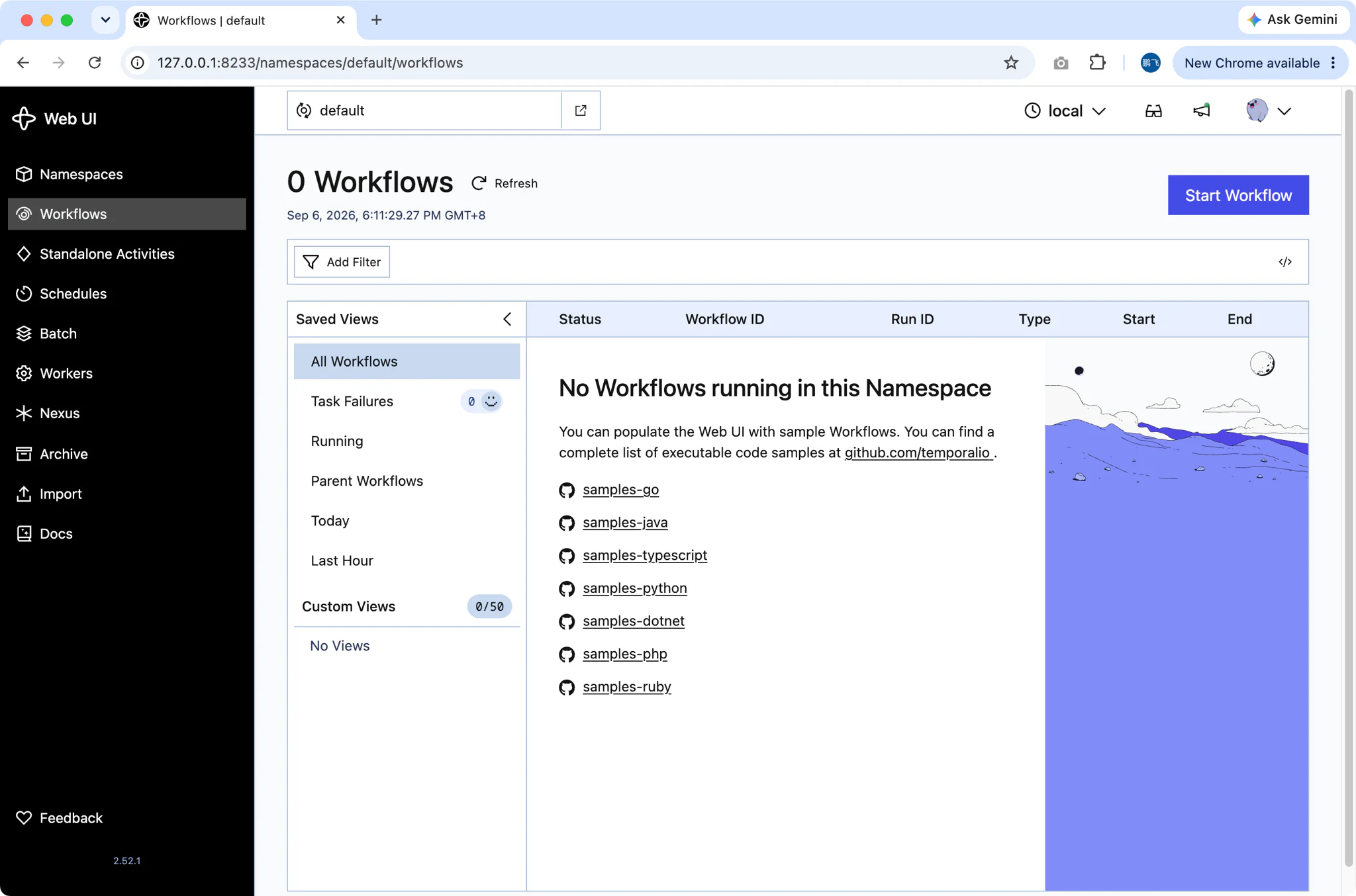Open namespace details via external-link icon
The height and width of the screenshot is (896, 1356).
point(581,111)
